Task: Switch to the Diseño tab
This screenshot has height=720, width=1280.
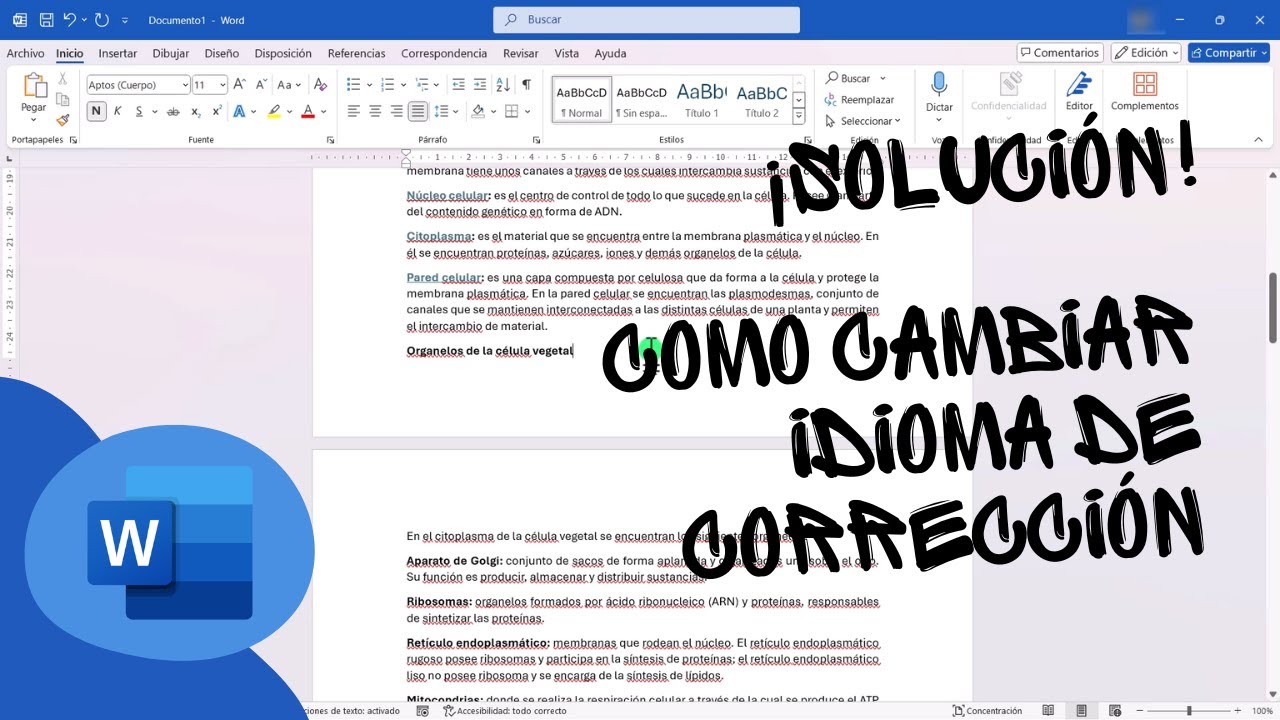Action: pos(222,53)
